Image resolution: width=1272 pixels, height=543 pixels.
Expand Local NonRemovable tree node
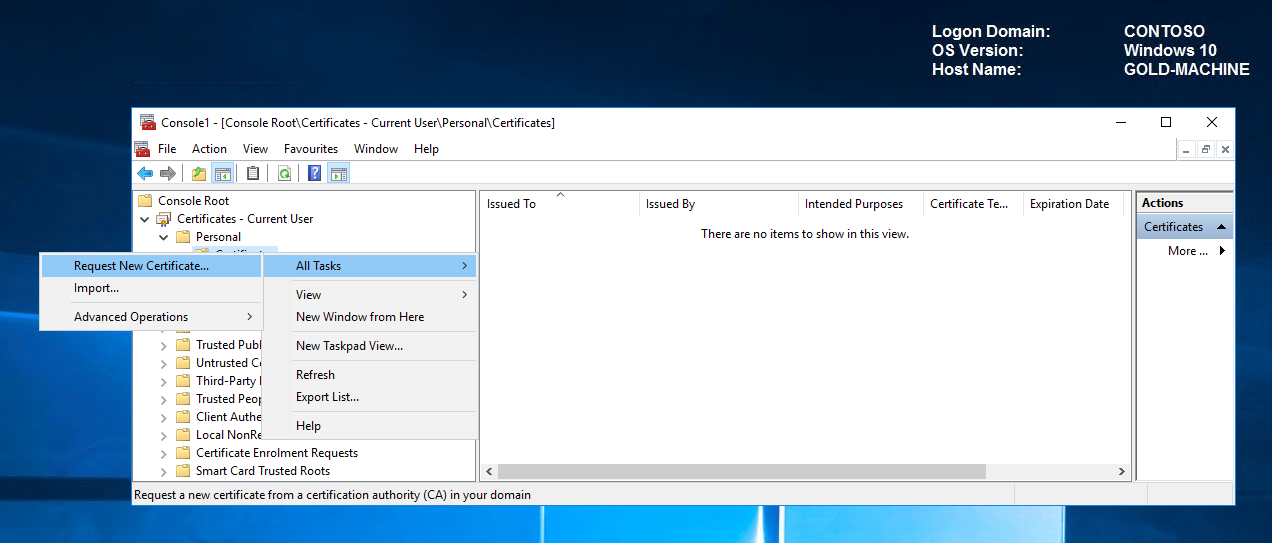[164, 434]
